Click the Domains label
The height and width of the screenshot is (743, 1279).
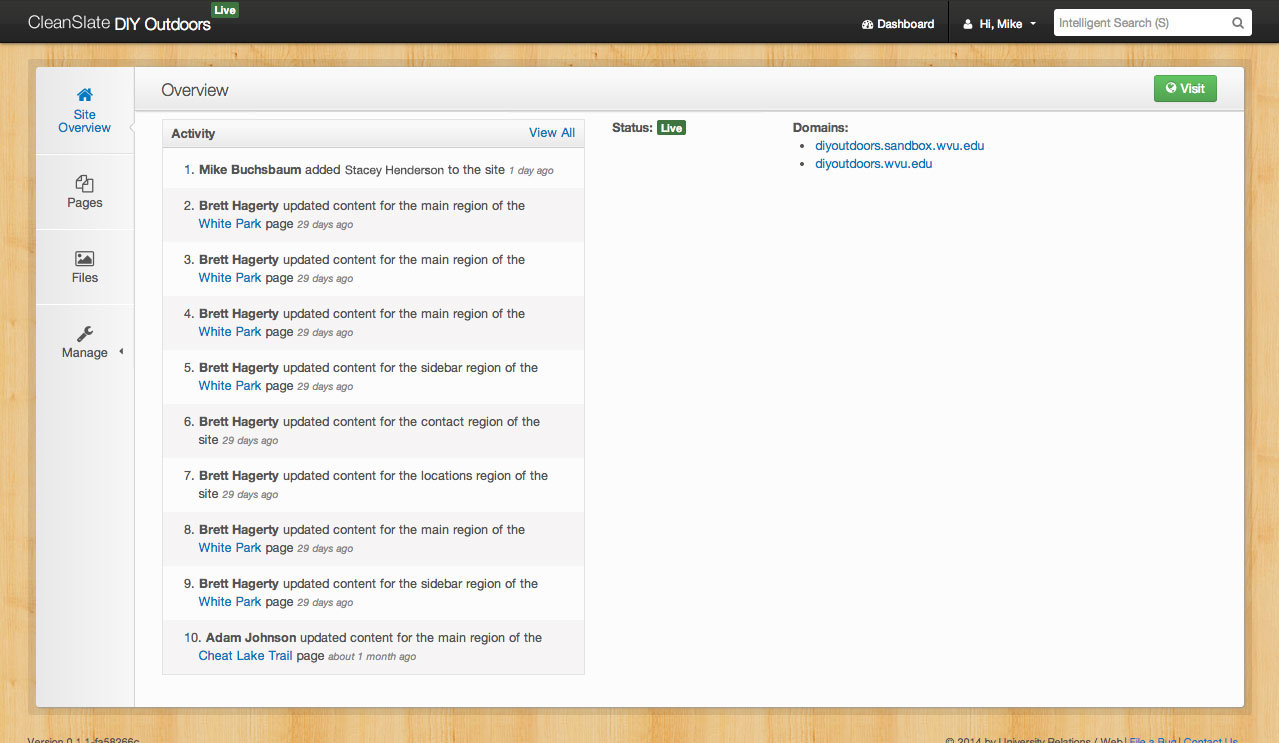(x=820, y=128)
